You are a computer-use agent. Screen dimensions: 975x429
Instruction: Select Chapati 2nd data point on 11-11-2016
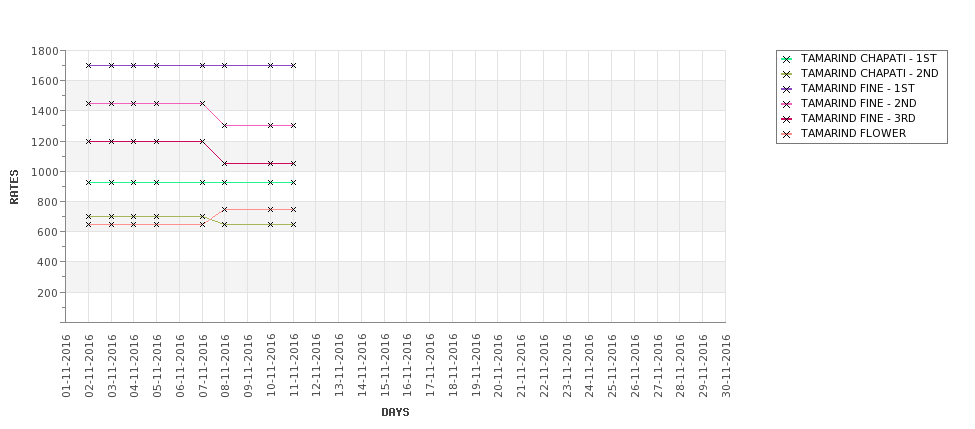pos(293,224)
